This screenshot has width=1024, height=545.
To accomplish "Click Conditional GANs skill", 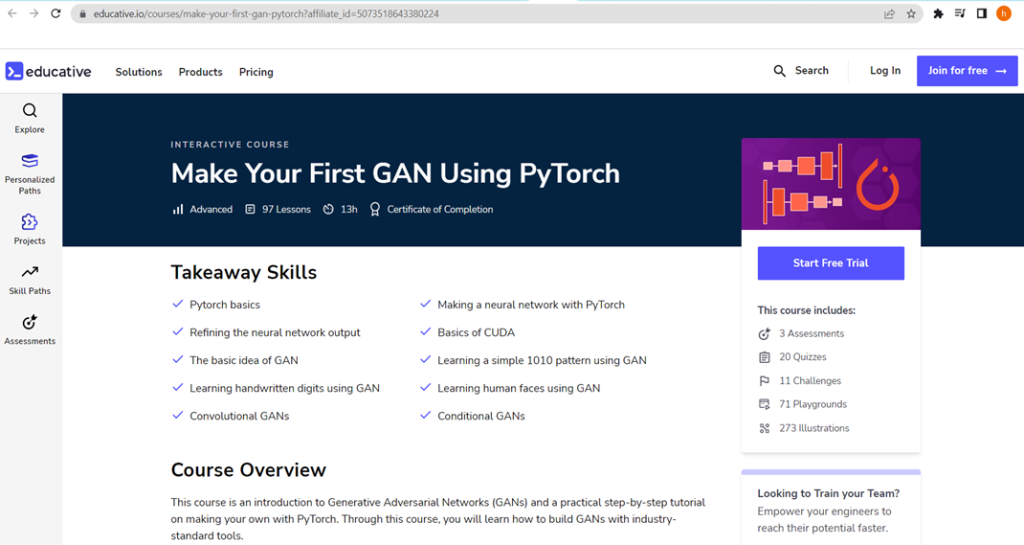I will click(481, 416).
